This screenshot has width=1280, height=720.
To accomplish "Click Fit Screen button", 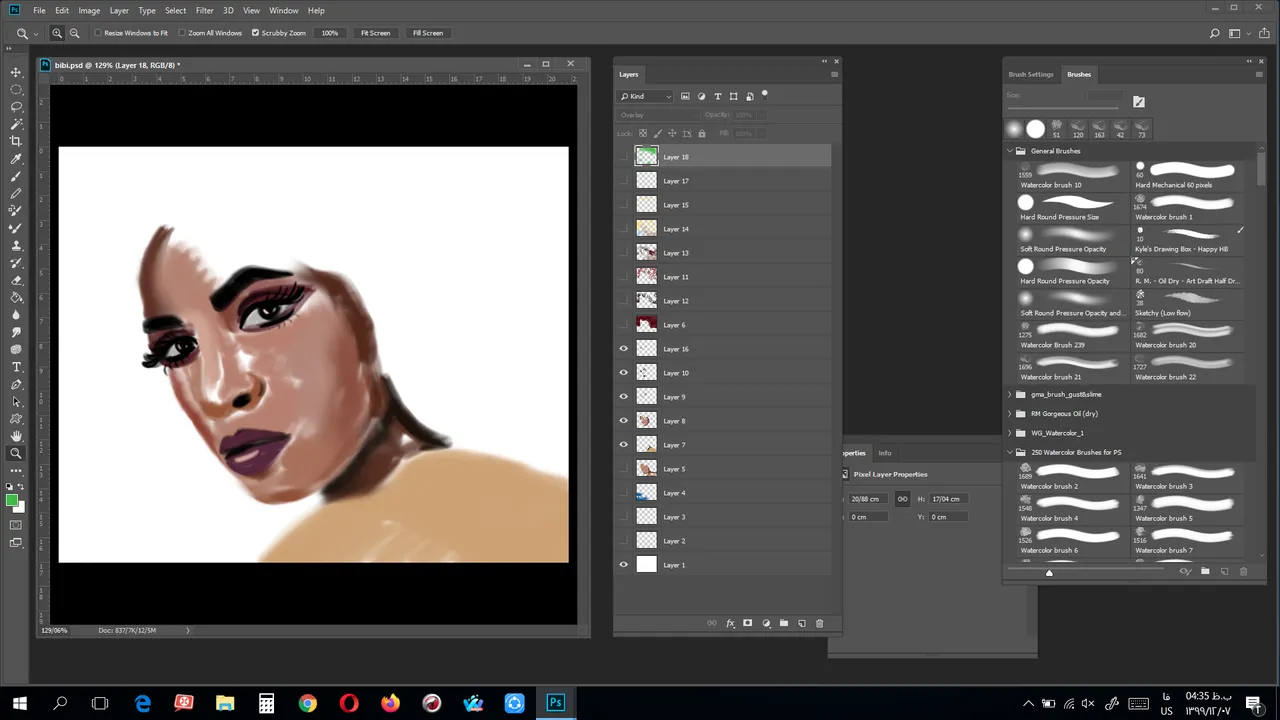I will [375, 33].
